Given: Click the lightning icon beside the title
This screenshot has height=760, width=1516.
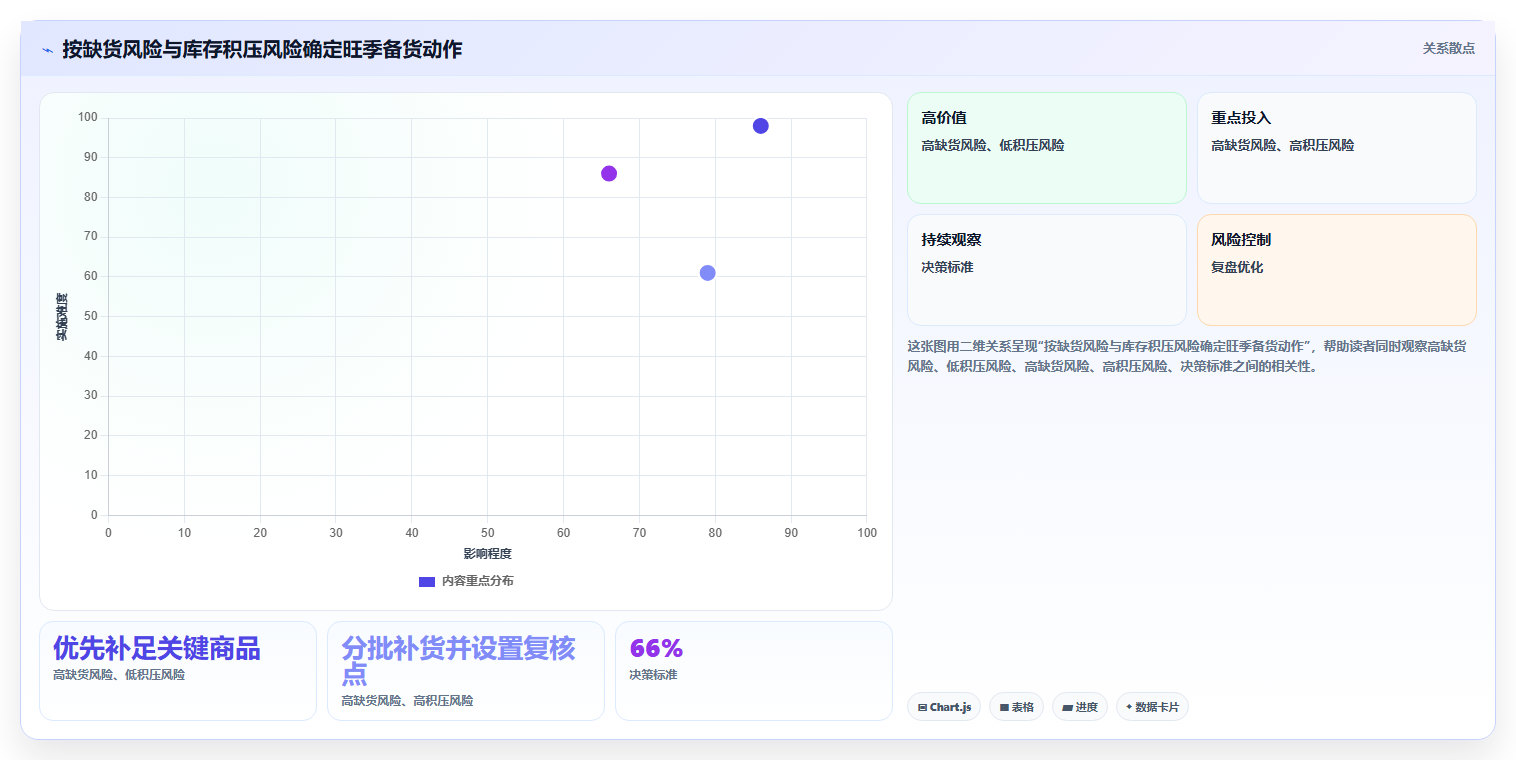Looking at the screenshot, I should (47, 50).
